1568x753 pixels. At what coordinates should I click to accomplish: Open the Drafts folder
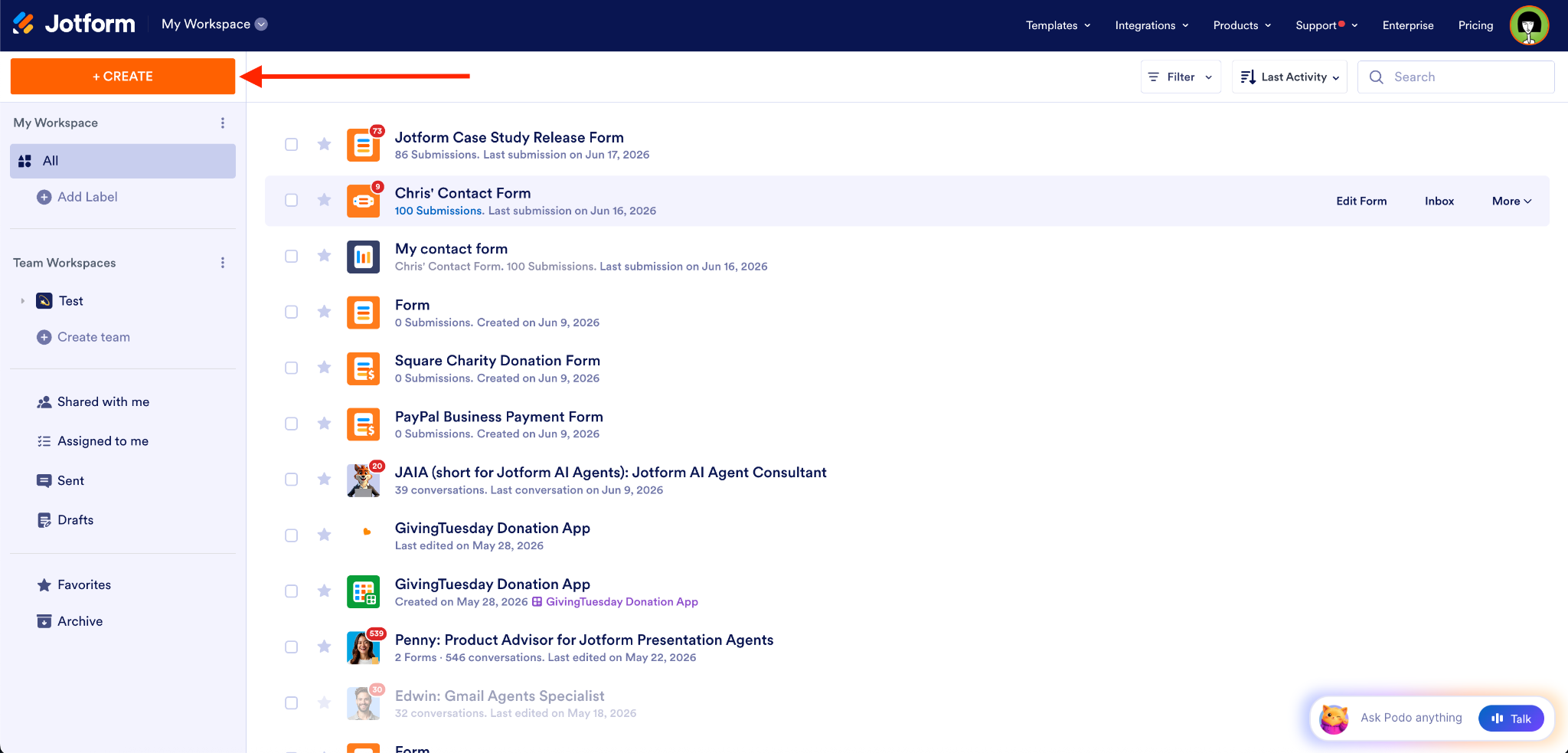pos(65,520)
